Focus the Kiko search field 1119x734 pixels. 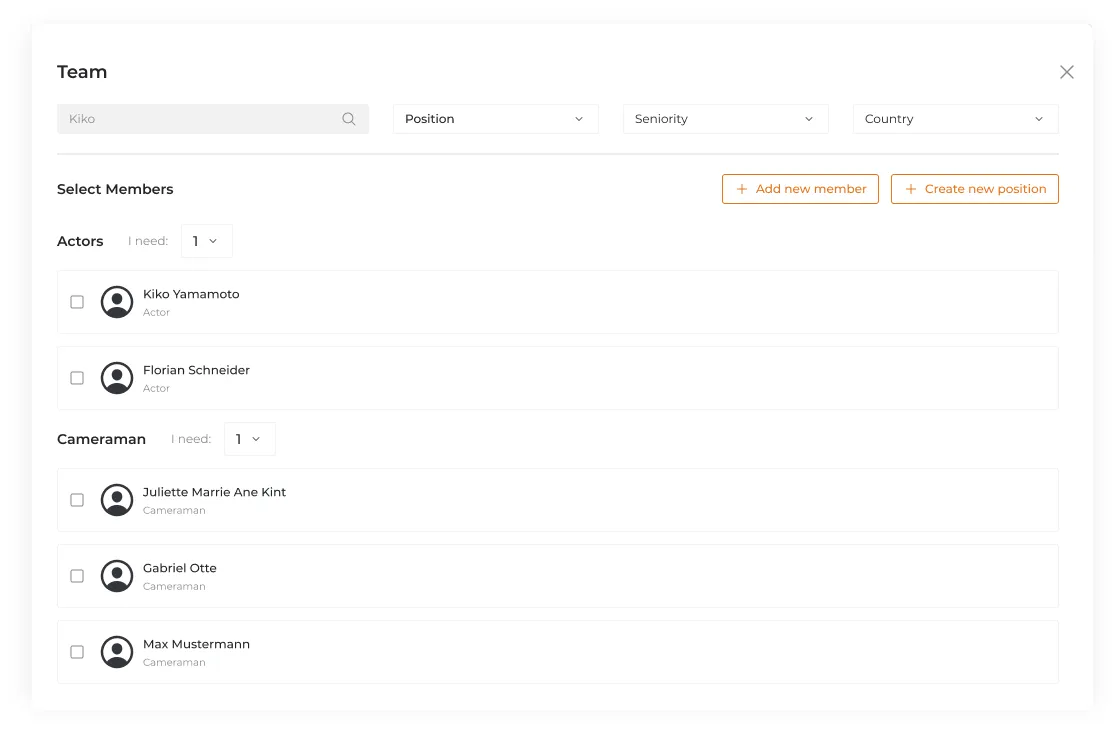click(x=200, y=119)
